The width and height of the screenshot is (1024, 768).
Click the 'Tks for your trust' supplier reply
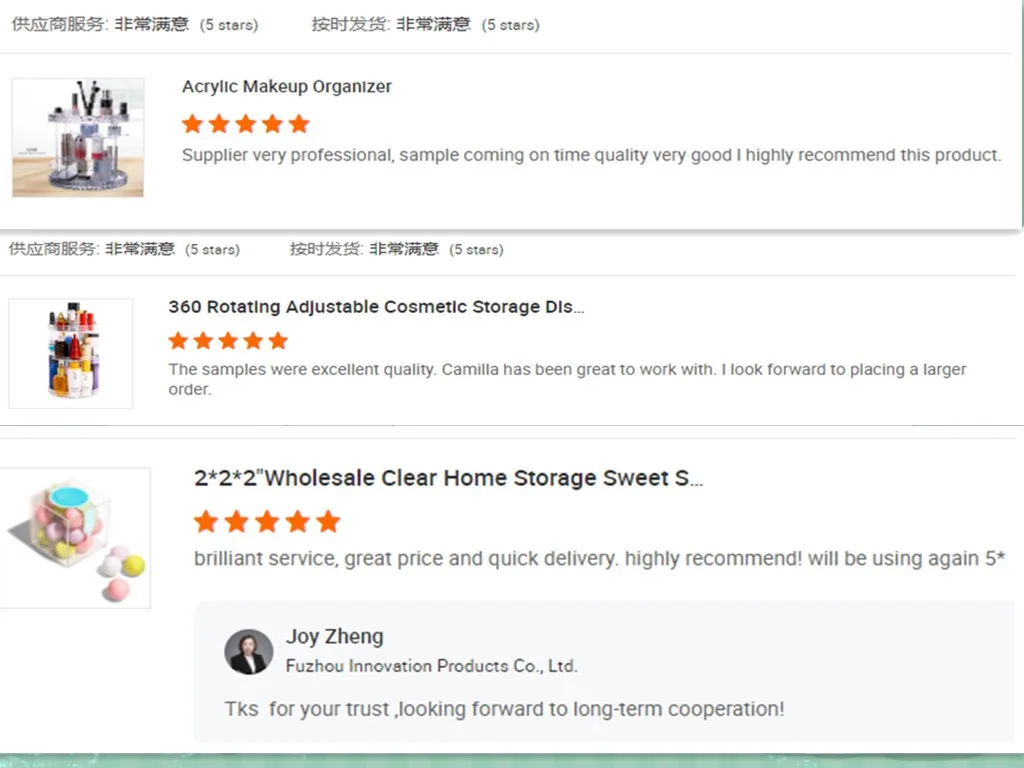[x=504, y=709]
